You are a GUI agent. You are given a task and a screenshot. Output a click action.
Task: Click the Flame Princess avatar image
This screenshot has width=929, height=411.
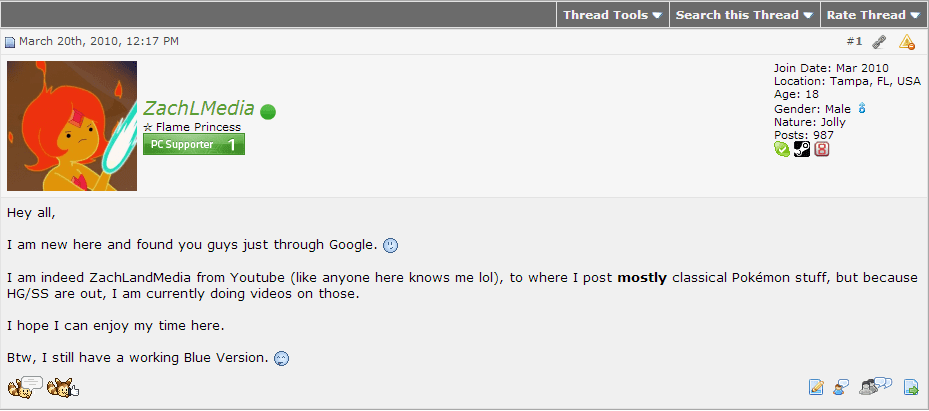(x=72, y=126)
